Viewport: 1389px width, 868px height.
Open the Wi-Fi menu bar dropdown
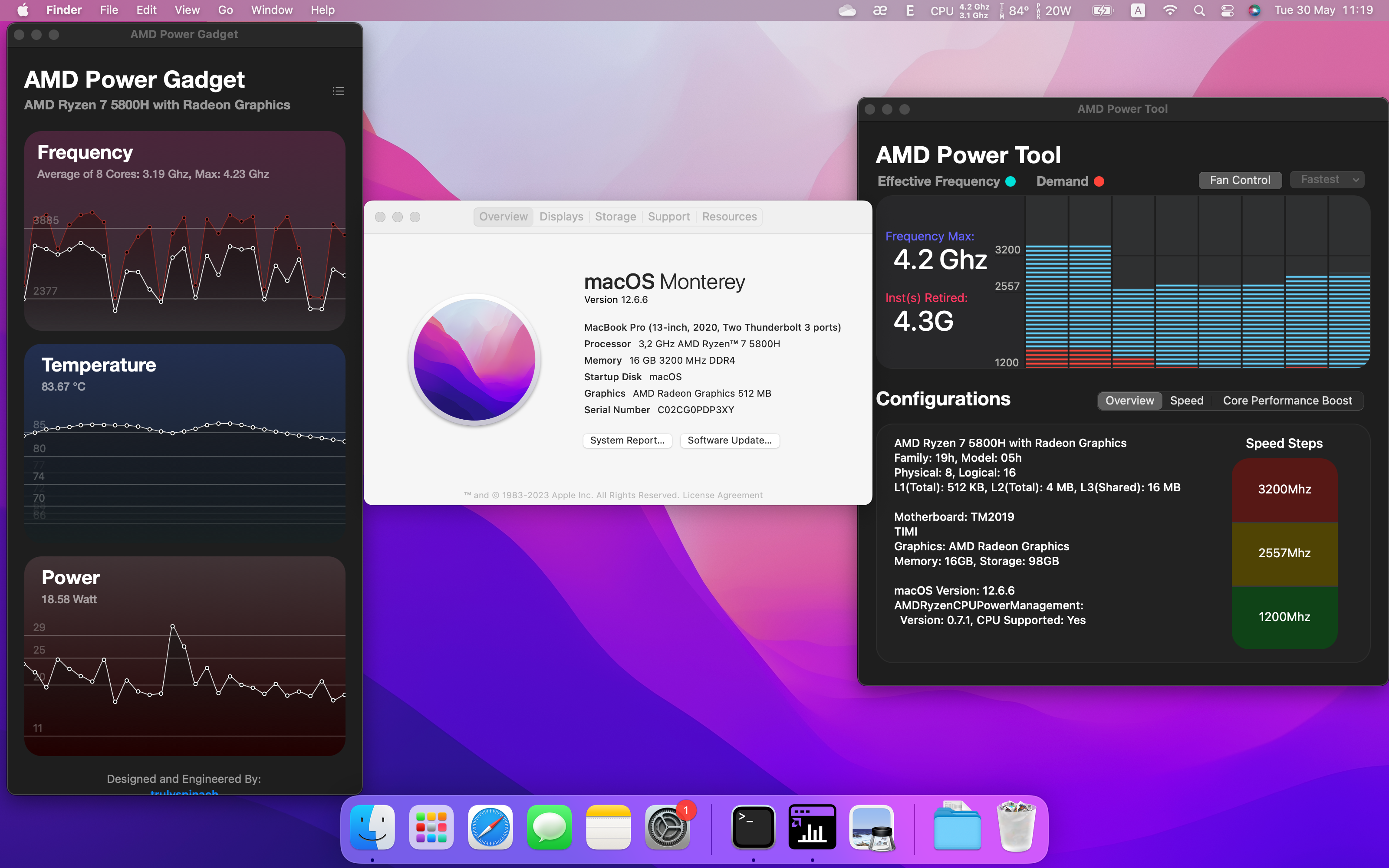coord(1169,10)
